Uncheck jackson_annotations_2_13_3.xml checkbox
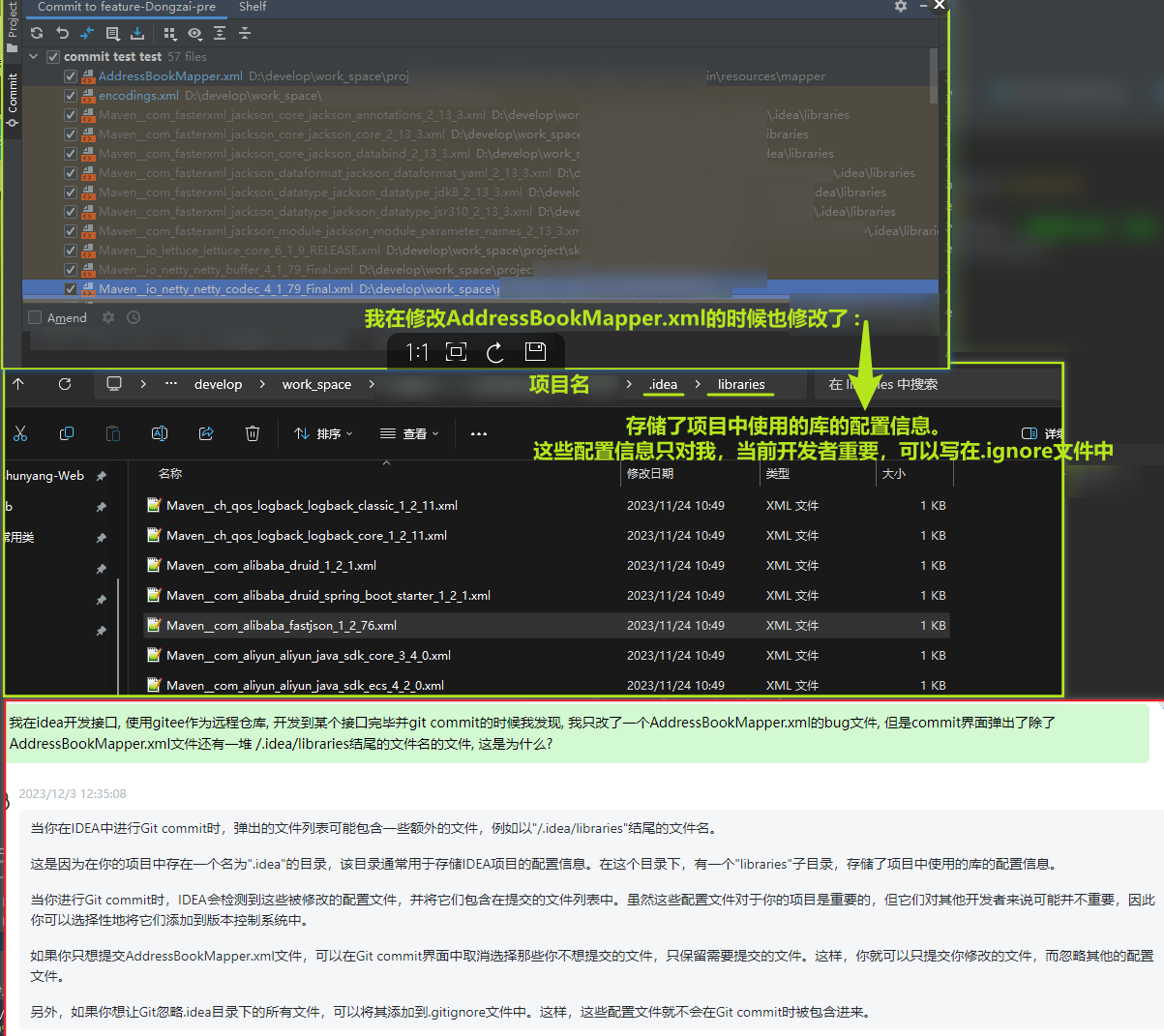 [71, 115]
